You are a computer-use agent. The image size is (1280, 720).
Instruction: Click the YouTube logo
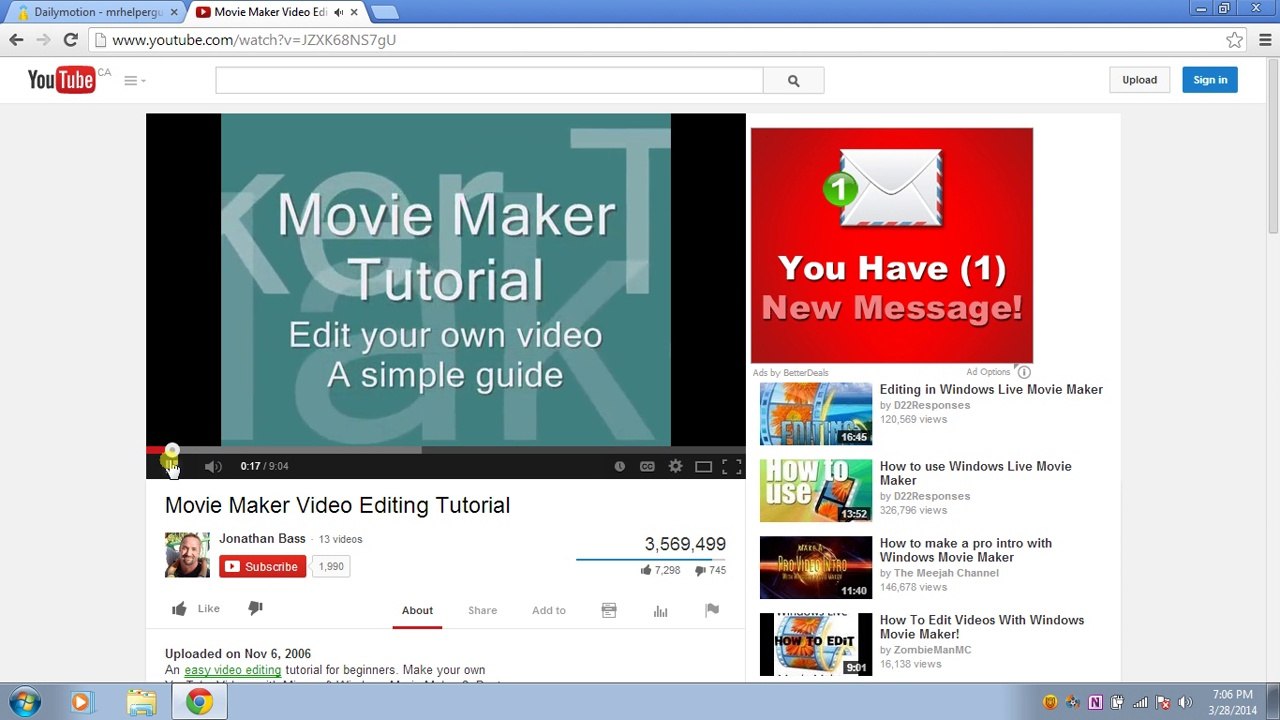tap(62, 80)
